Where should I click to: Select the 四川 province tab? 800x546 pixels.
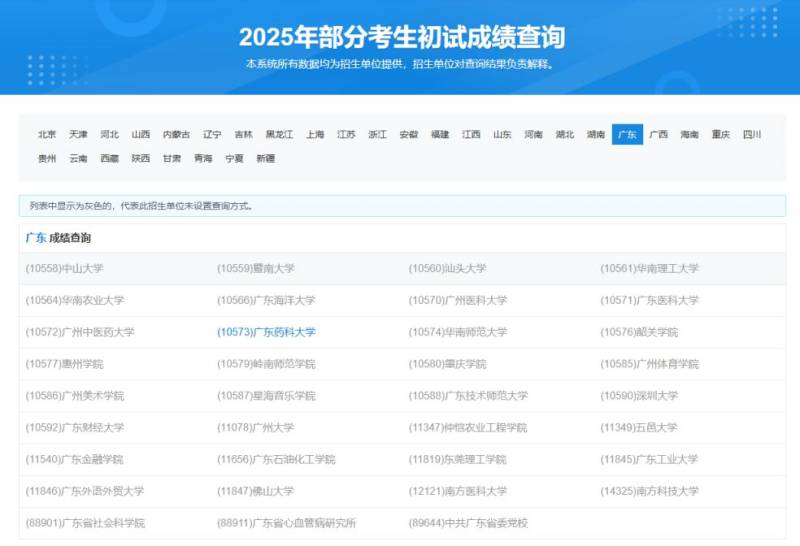(752, 134)
